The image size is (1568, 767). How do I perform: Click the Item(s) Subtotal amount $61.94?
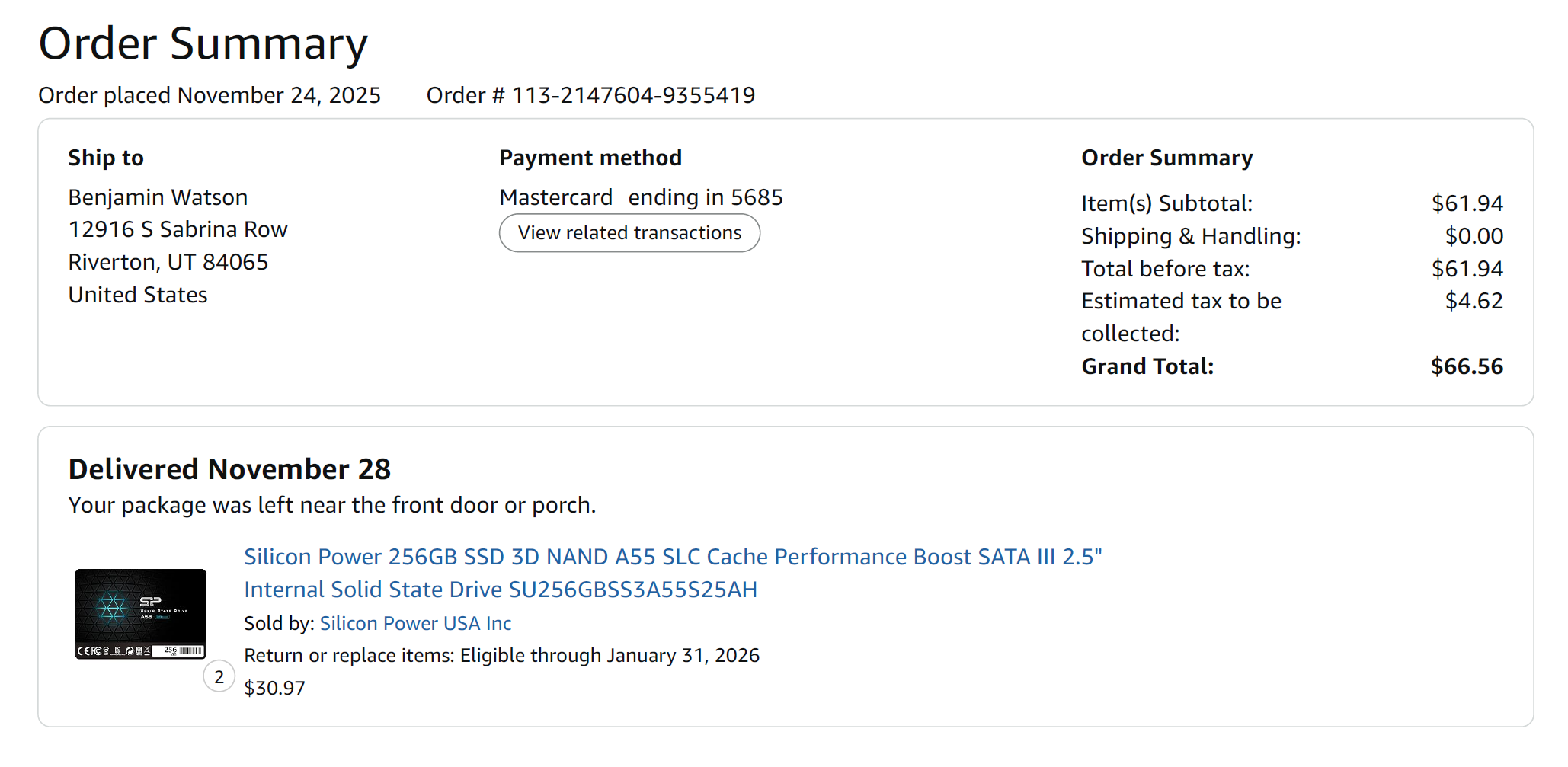click(x=1467, y=203)
